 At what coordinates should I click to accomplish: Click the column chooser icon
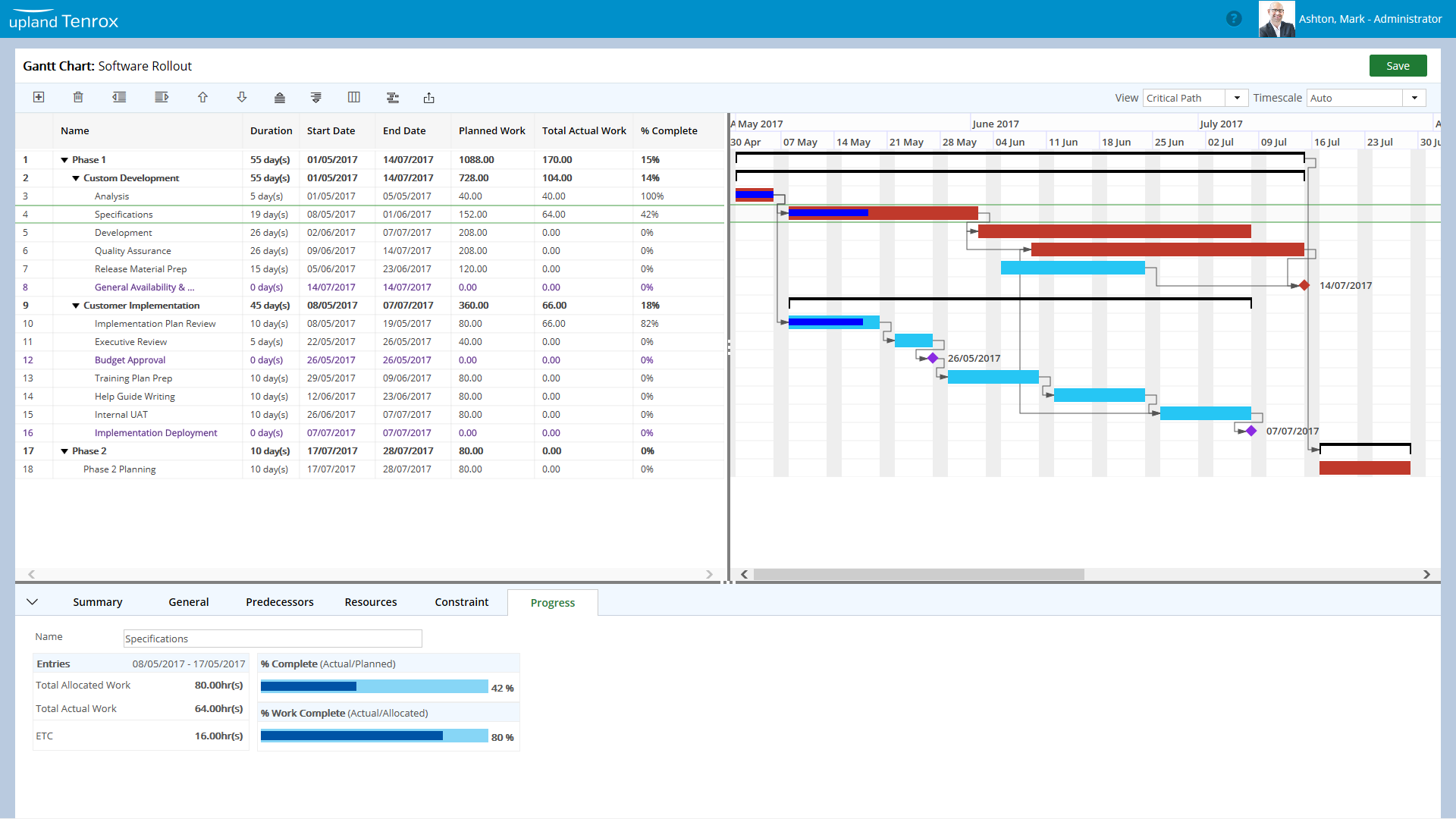354,97
